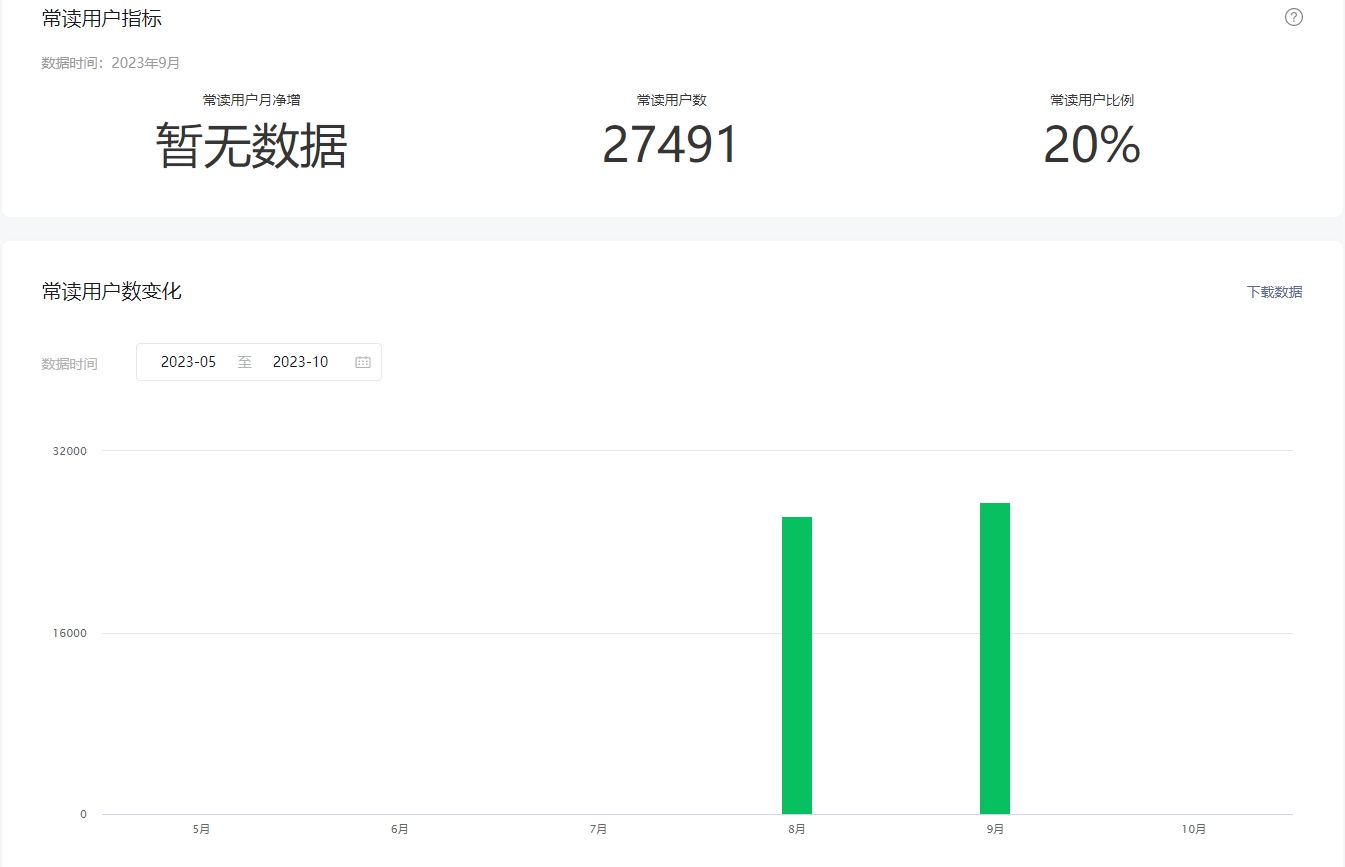Click the 常读用户月净增 metric label
The width and height of the screenshot is (1345, 867).
251,100
